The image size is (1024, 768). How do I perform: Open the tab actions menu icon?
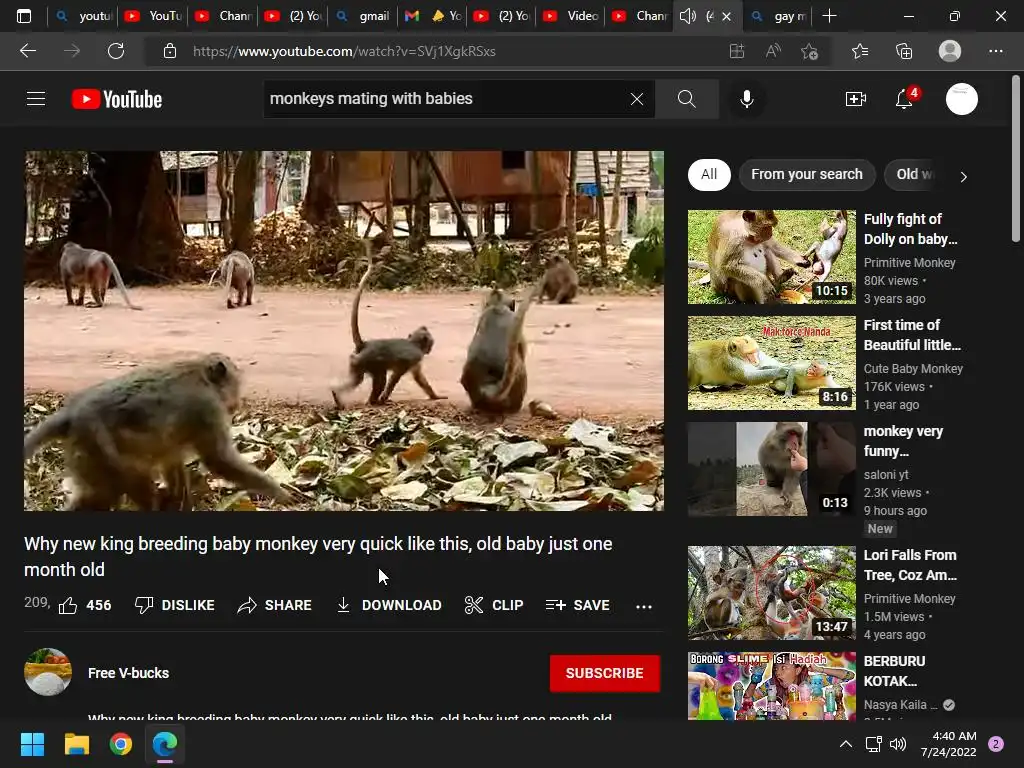pos(24,16)
